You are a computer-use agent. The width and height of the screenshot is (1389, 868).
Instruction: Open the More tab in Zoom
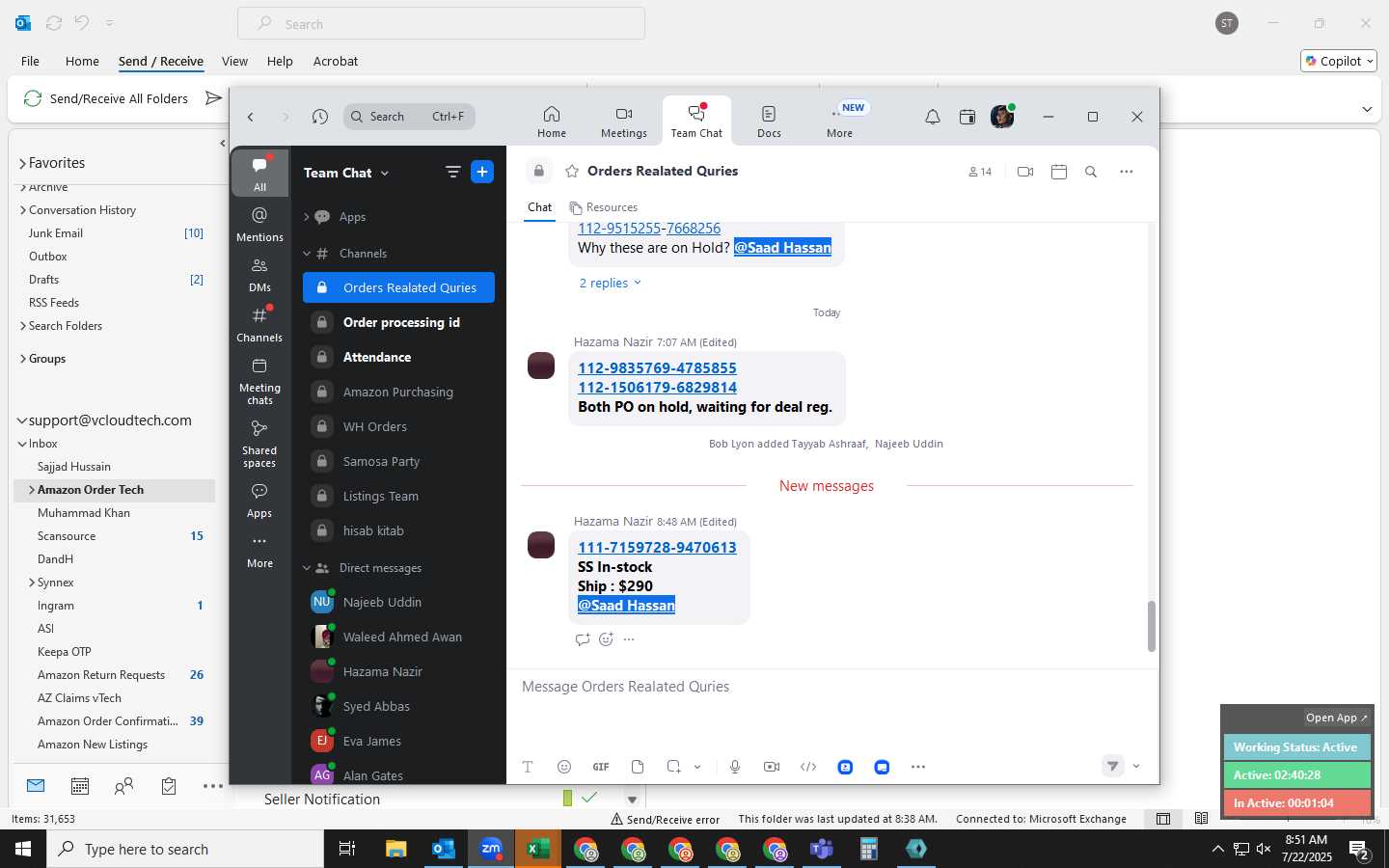pos(839,122)
